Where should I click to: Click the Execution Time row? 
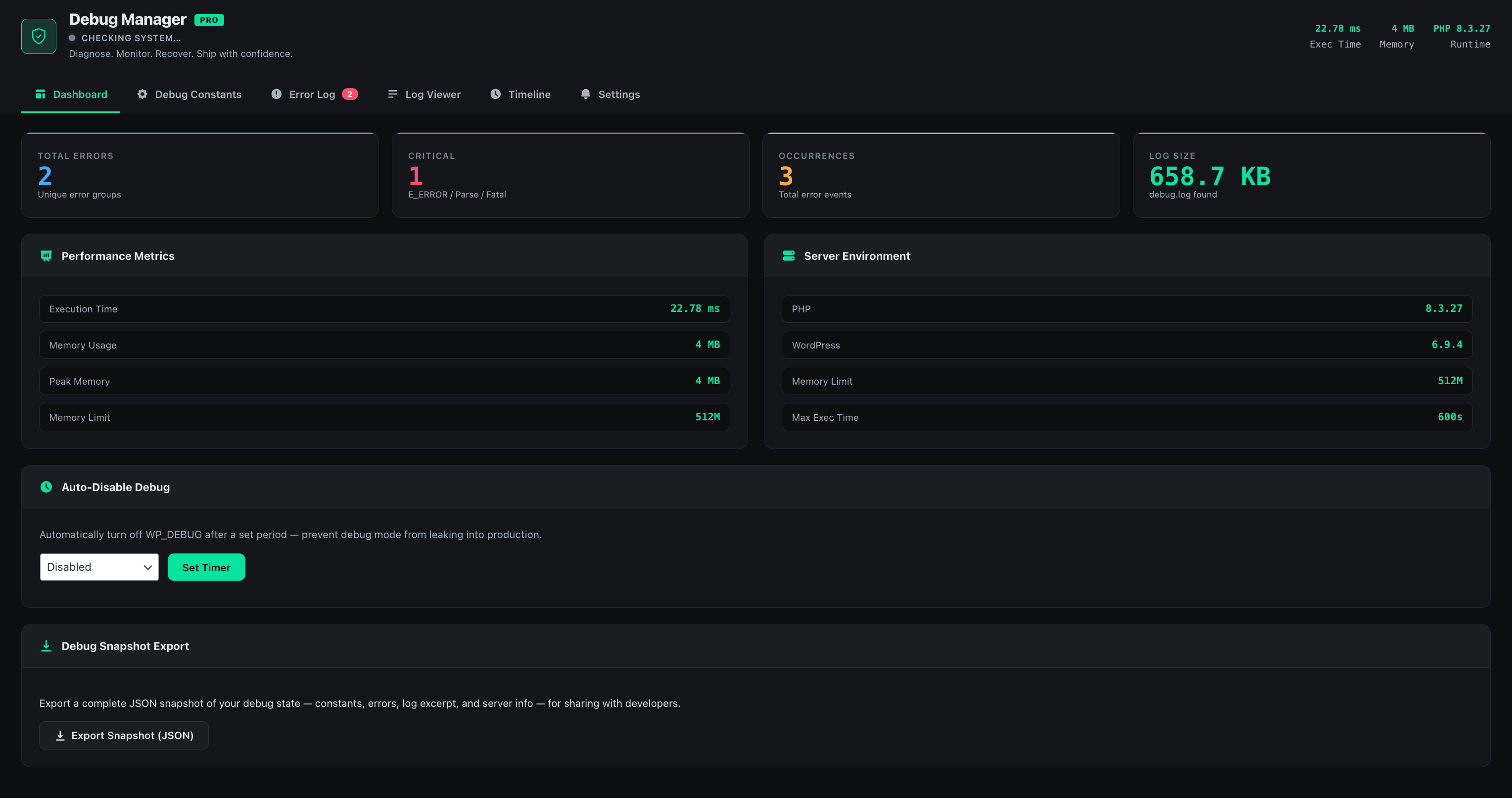click(x=384, y=309)
